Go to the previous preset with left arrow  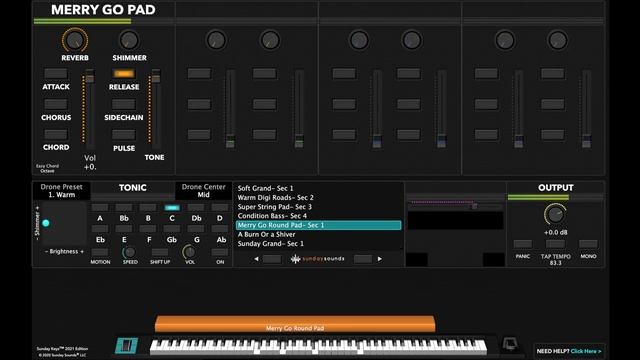(256, 259)
